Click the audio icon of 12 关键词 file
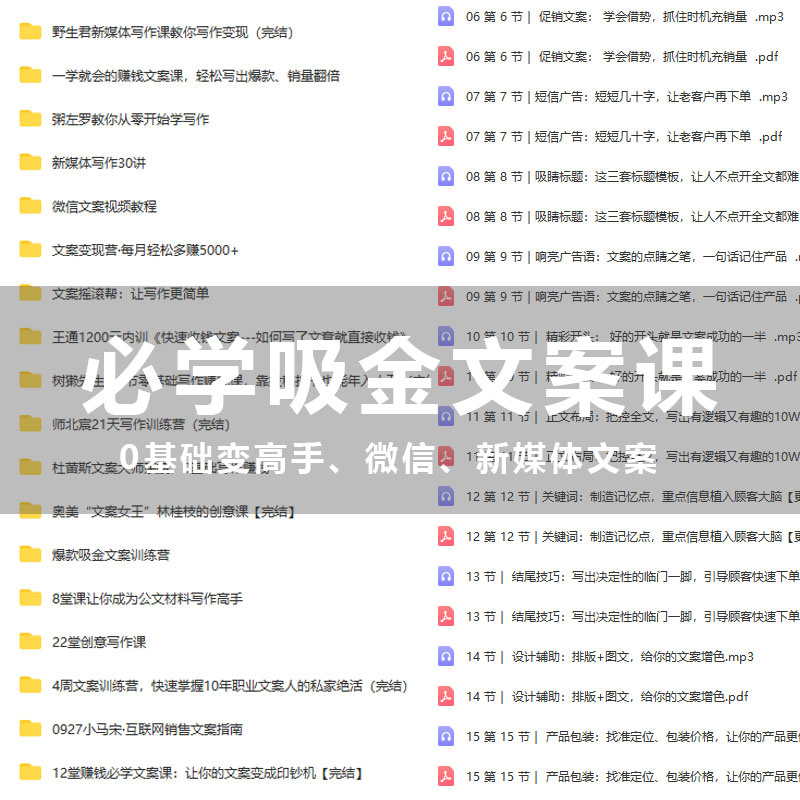Screen dimensions: 800x800 pyautogui.click(x=446, y=496)
